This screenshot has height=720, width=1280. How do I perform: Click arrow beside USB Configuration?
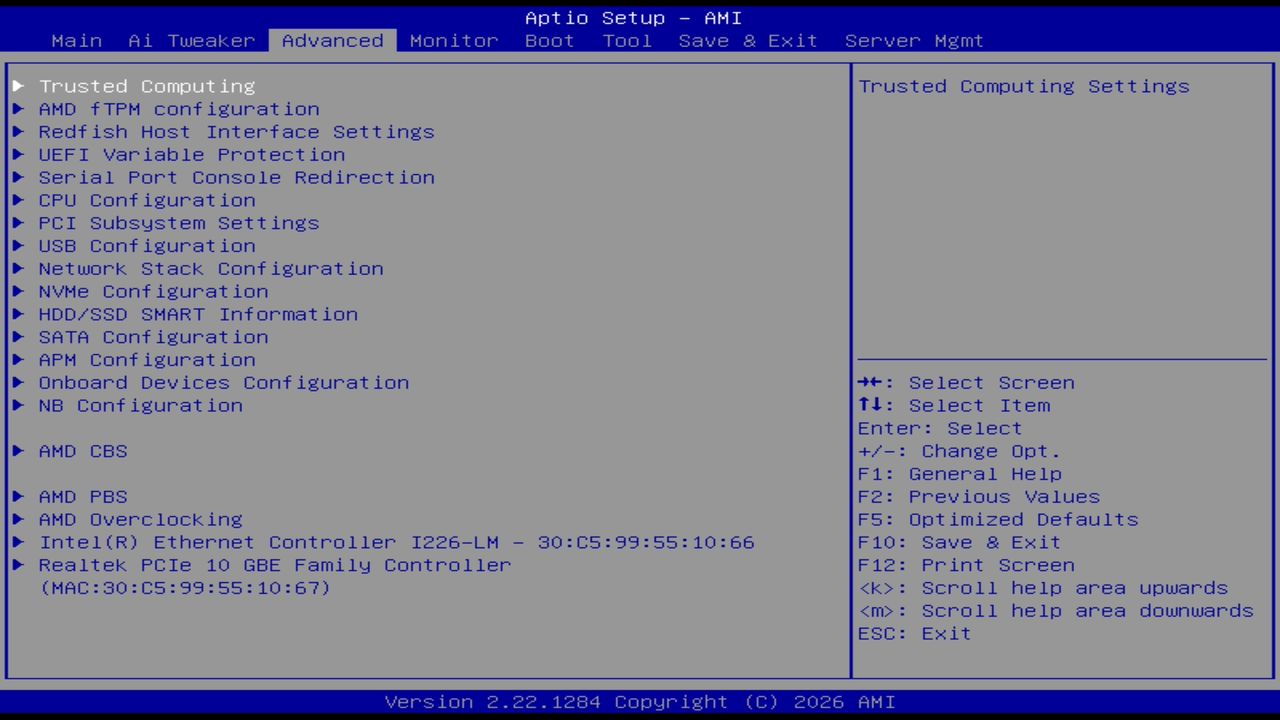click(x=18, y=246)
